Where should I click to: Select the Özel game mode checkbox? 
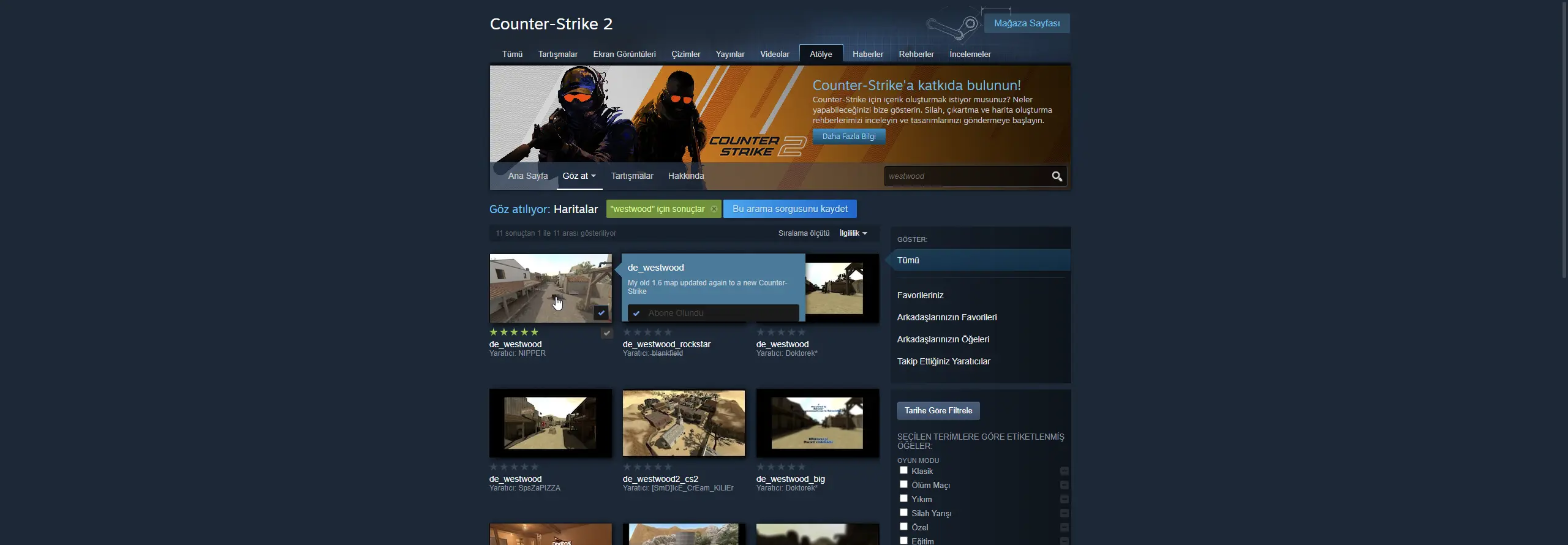click(903, 527)
